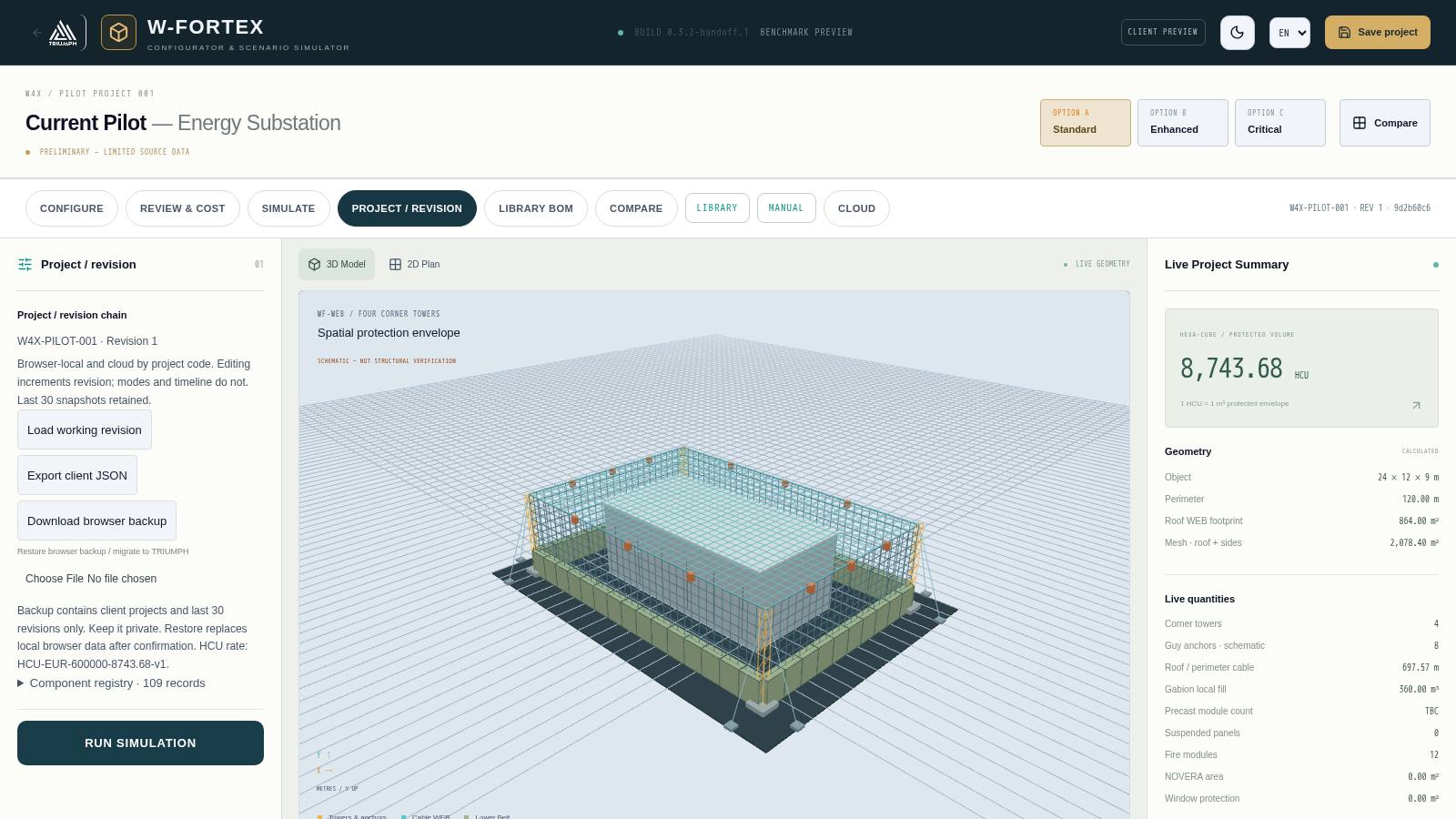Viewport: 1456px width, 819px height.
Task: Click the Project / revision sliders icon
Action: coord(25,265)
